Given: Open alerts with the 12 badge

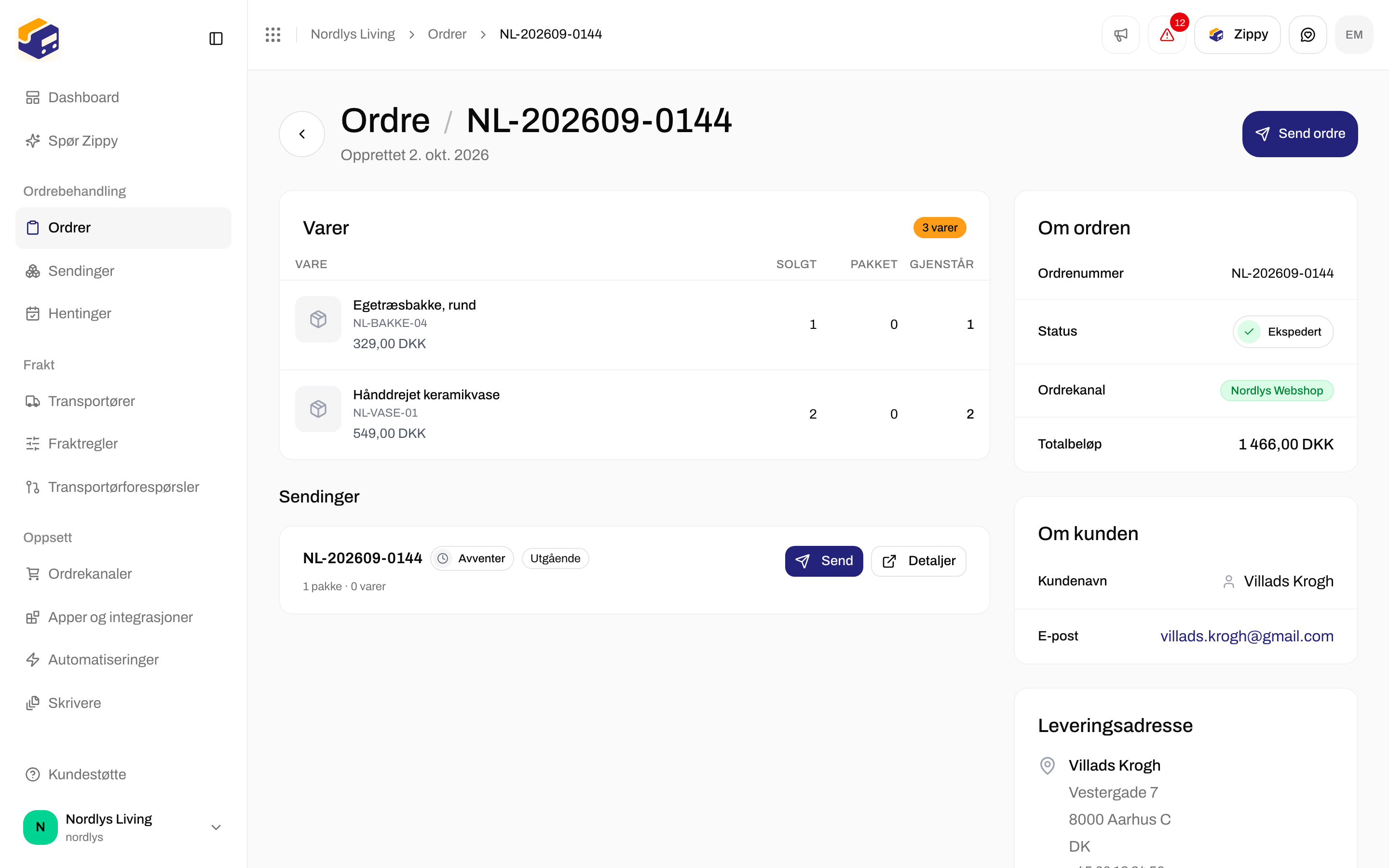Looking at the screenshot, I should point(1167,34).
